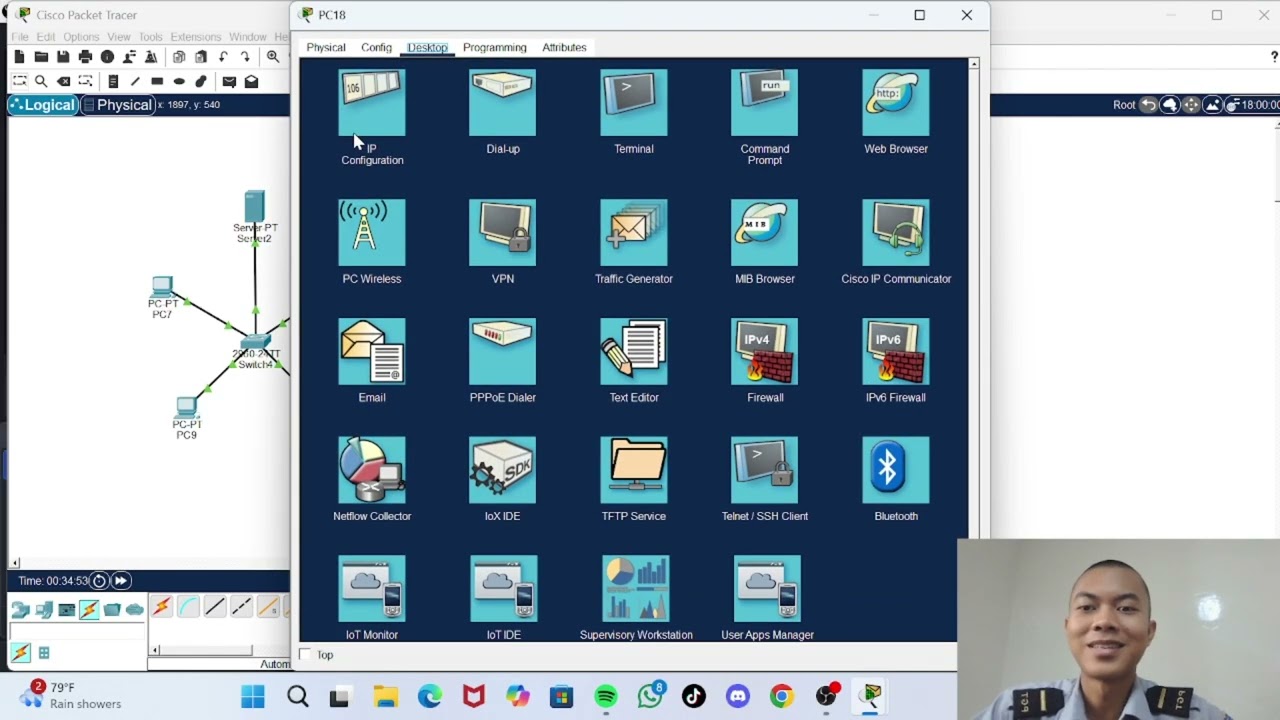This screenshot has width=1280, height=720.
Task: Launch the Netflow Collector
Action: coord(372,469)
